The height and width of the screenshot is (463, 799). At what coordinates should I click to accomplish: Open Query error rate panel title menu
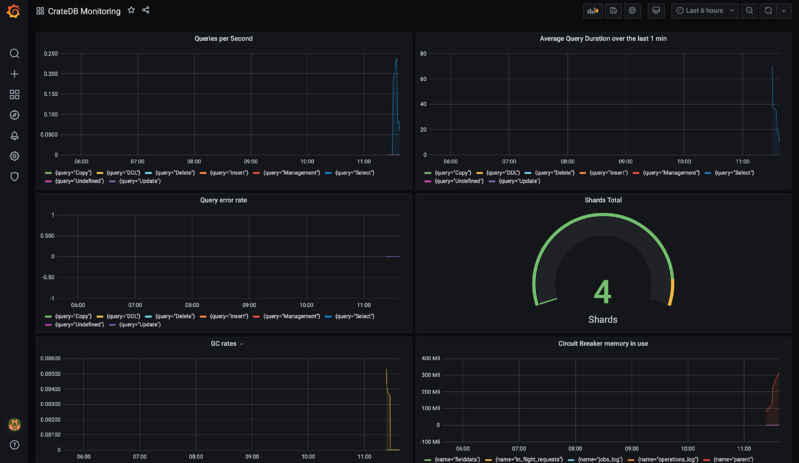(223, 200)
